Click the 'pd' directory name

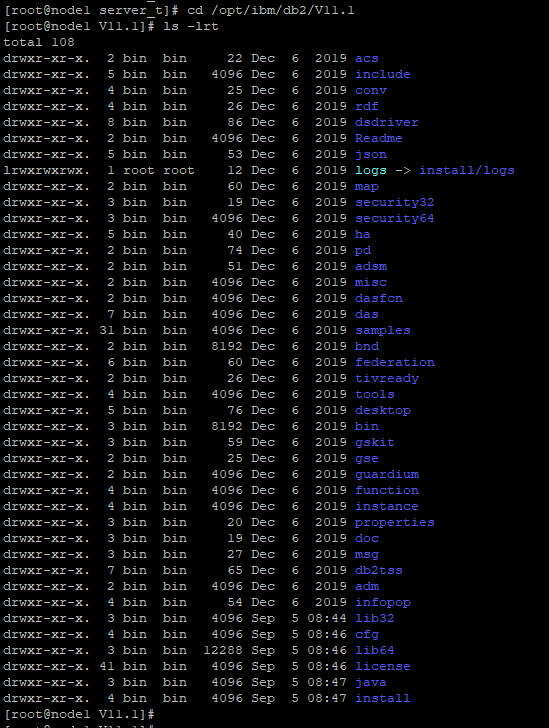click(363, 251)
